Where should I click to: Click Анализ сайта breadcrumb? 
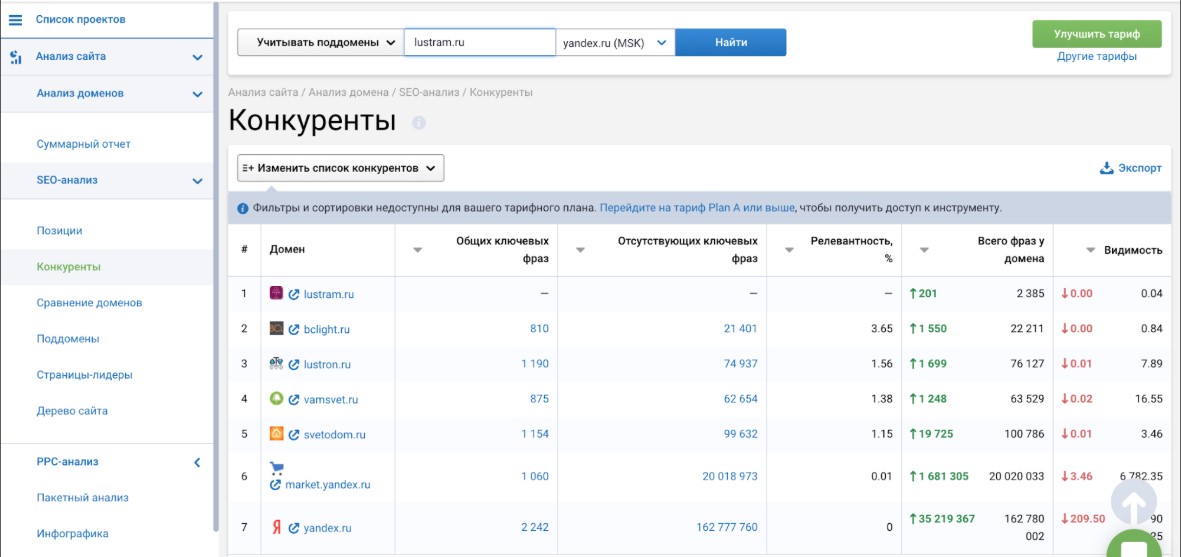tap(264, 93)
